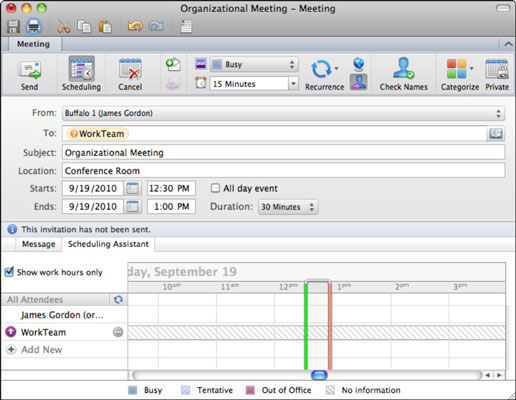Expand the 15 Minutes reminder dropdown
516x400 pixels.
(293, 83)
